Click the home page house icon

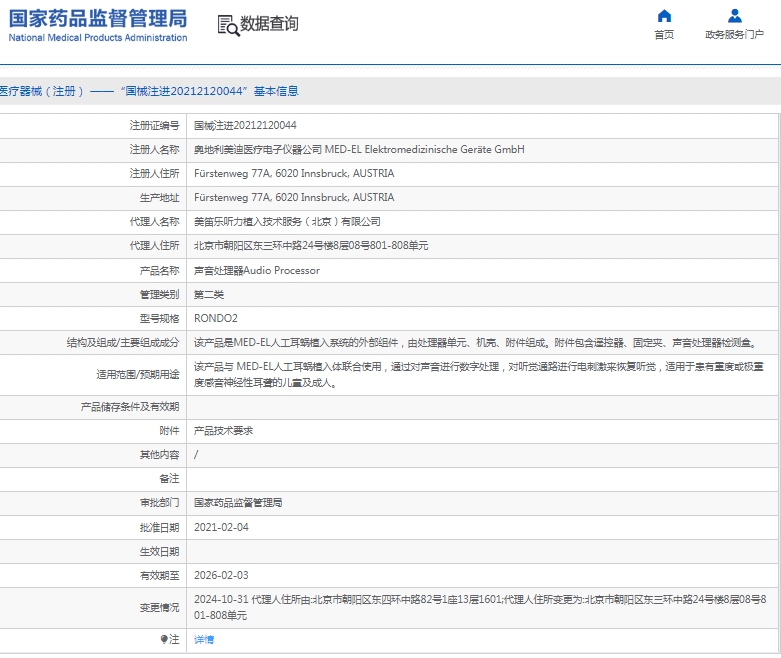[x=664, y=16]
